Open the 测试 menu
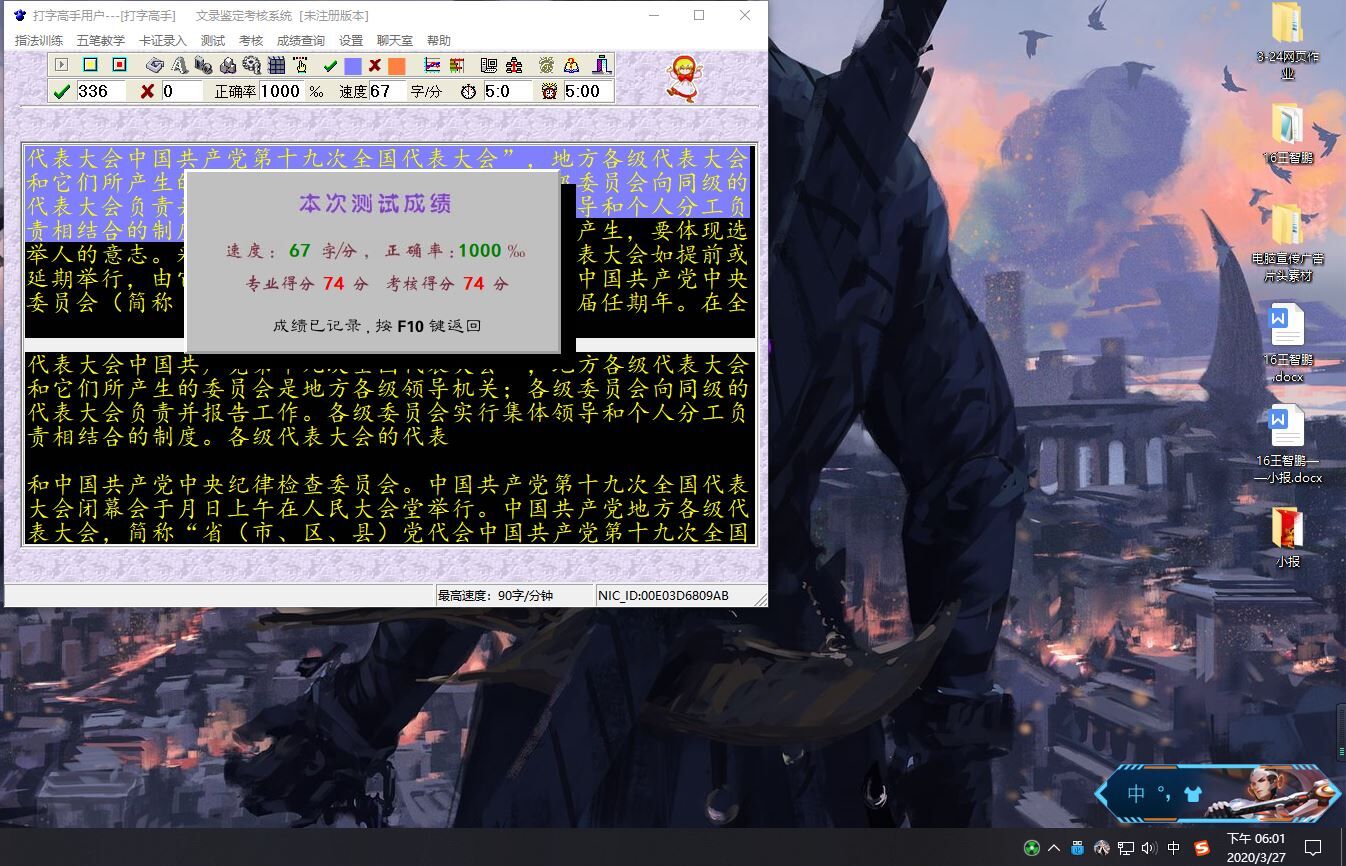 tap(213, 41)
